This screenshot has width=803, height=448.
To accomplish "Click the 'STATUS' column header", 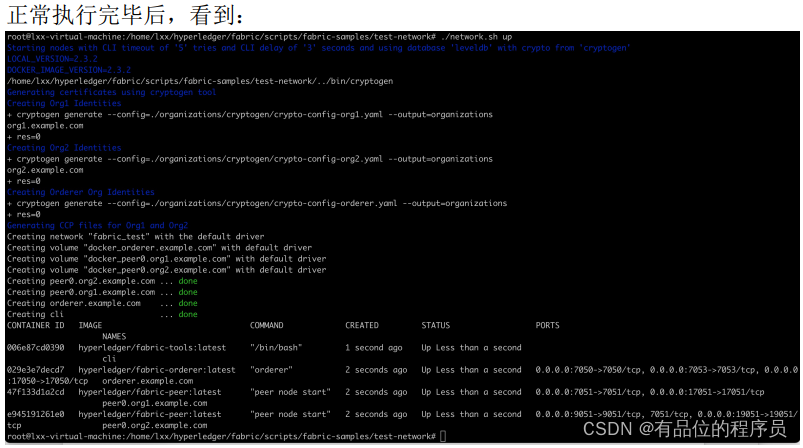I will click(x=436, y=326).
